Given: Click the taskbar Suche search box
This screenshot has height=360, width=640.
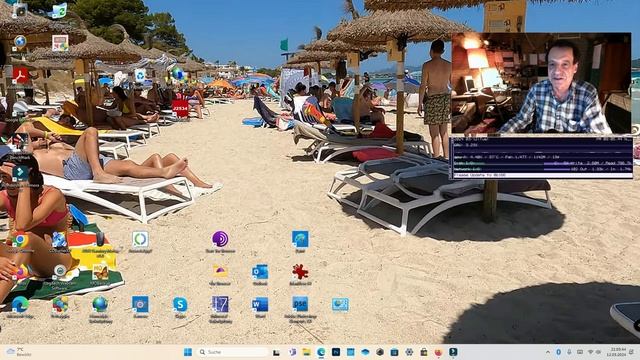Looking at the screenshot, I should [x=232, y=352].
